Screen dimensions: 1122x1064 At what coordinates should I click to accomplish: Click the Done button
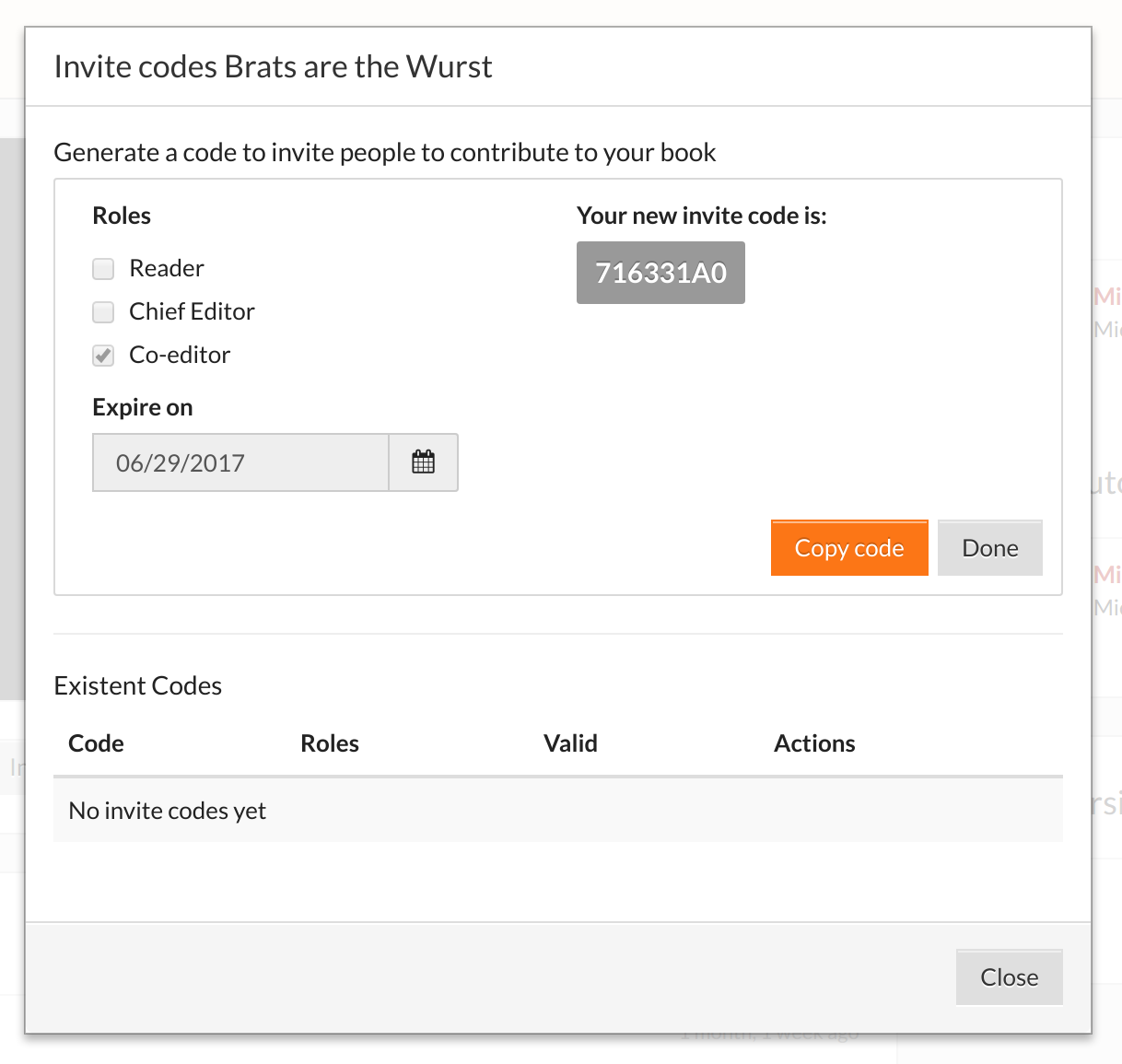tap(990, 548)
